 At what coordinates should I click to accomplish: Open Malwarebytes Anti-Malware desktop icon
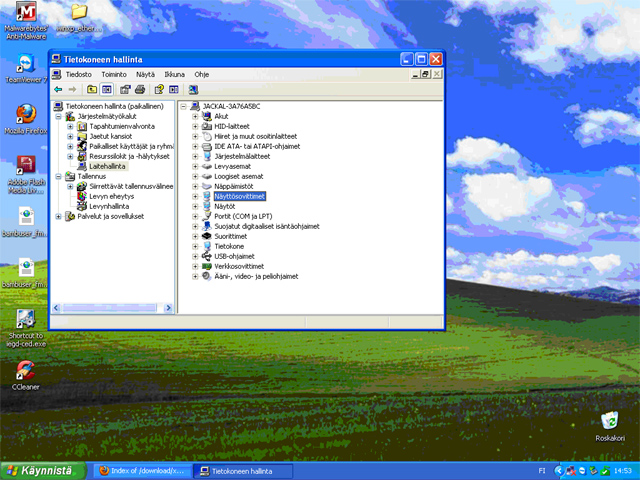pos(26,21)
